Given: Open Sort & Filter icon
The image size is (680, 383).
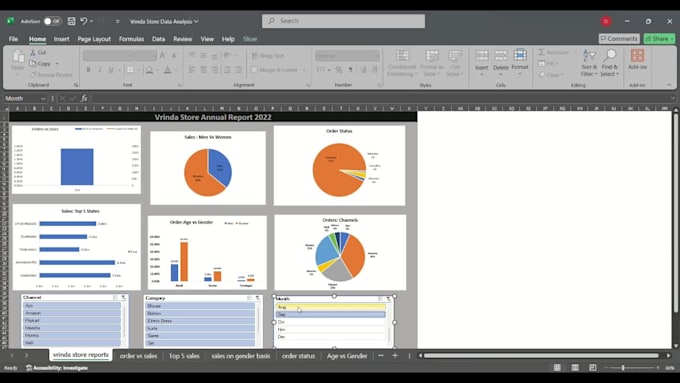Looking at the screenshot, I should point(589,56).
